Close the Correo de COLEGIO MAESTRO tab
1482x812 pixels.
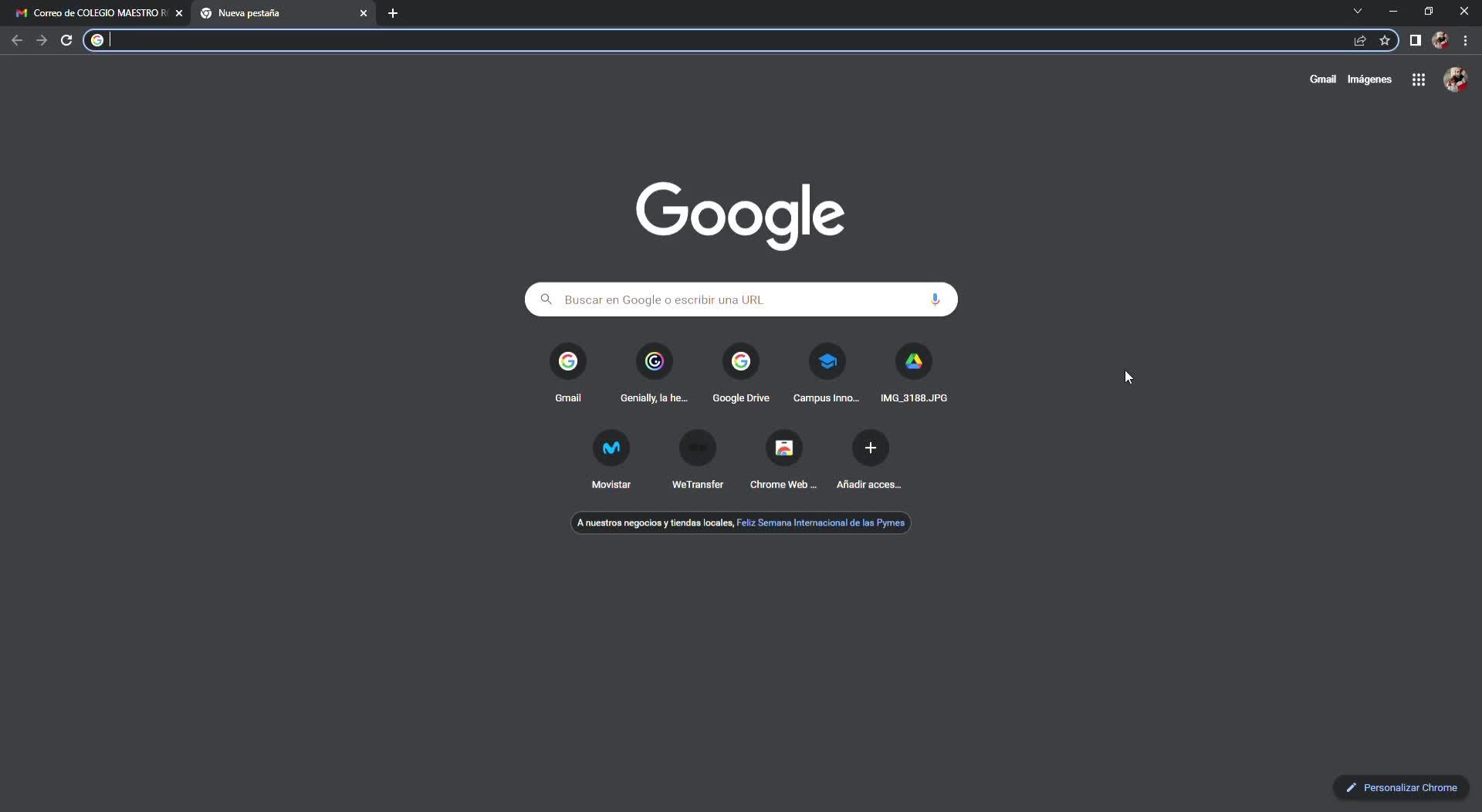click(x=179, y=13)
